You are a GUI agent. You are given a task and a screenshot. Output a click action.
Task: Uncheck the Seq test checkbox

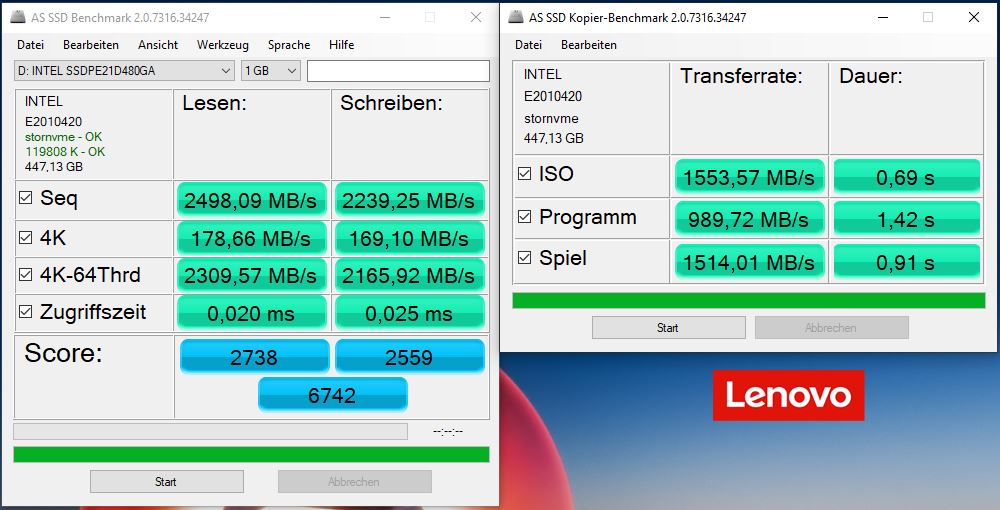(x=26, y=198)
